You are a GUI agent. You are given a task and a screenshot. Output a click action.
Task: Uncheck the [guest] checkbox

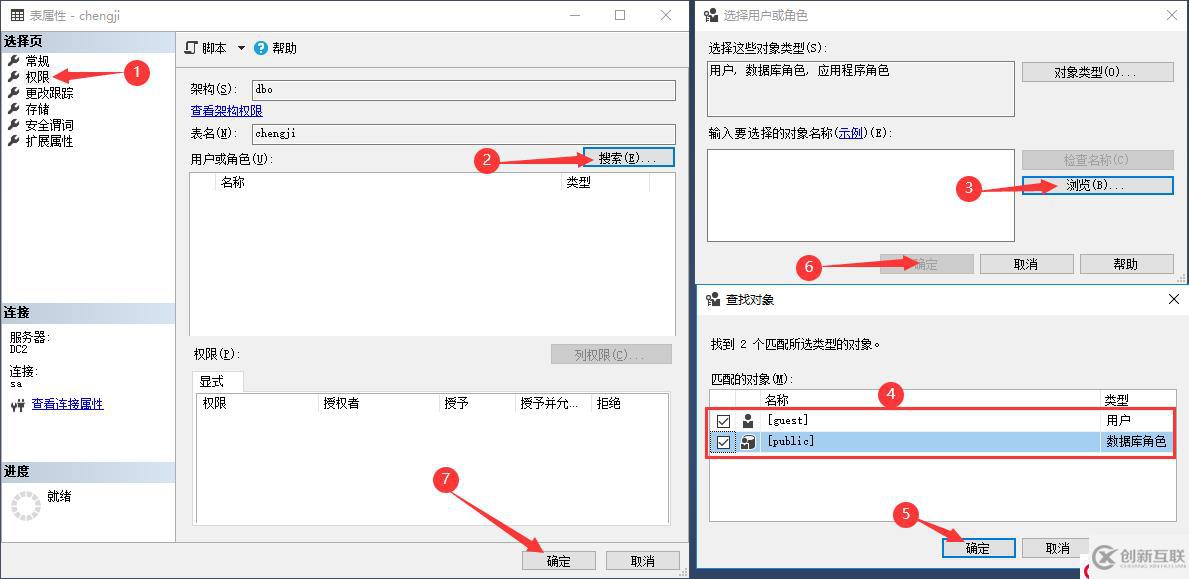click(x=724, y=420)
